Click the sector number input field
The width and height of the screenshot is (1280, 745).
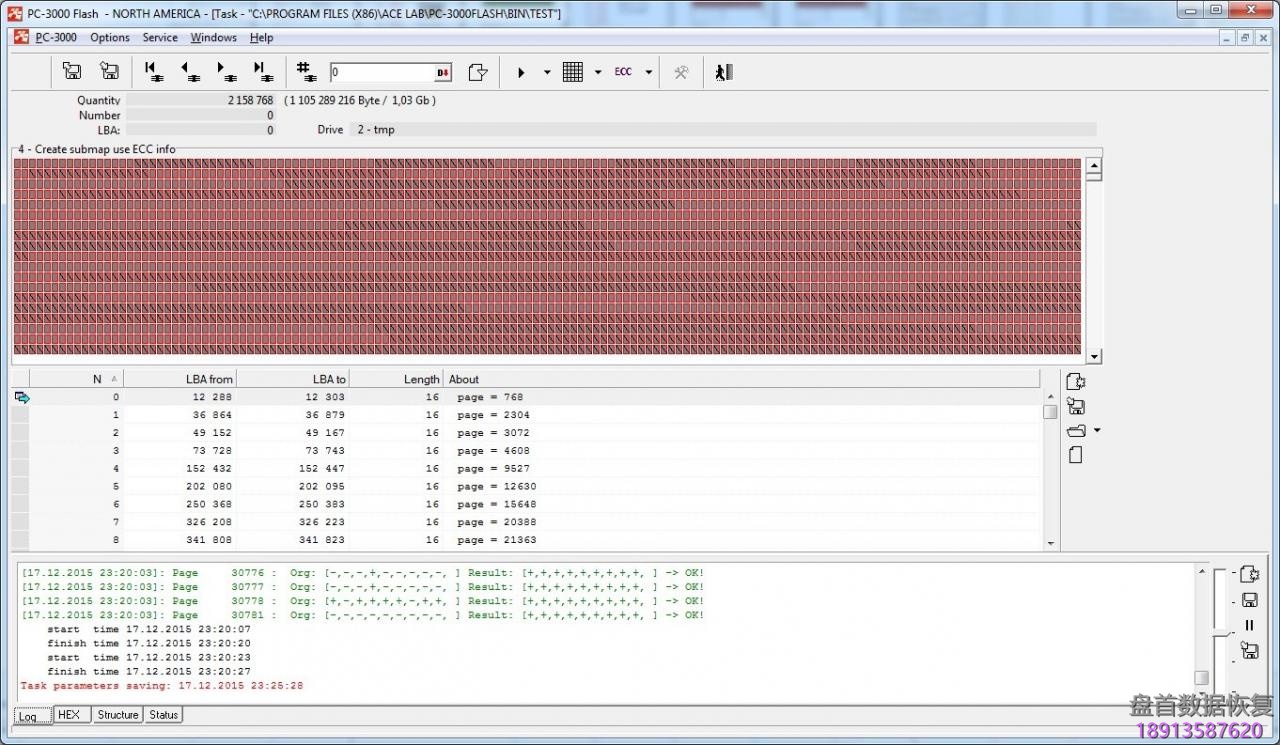click(383, 72)
